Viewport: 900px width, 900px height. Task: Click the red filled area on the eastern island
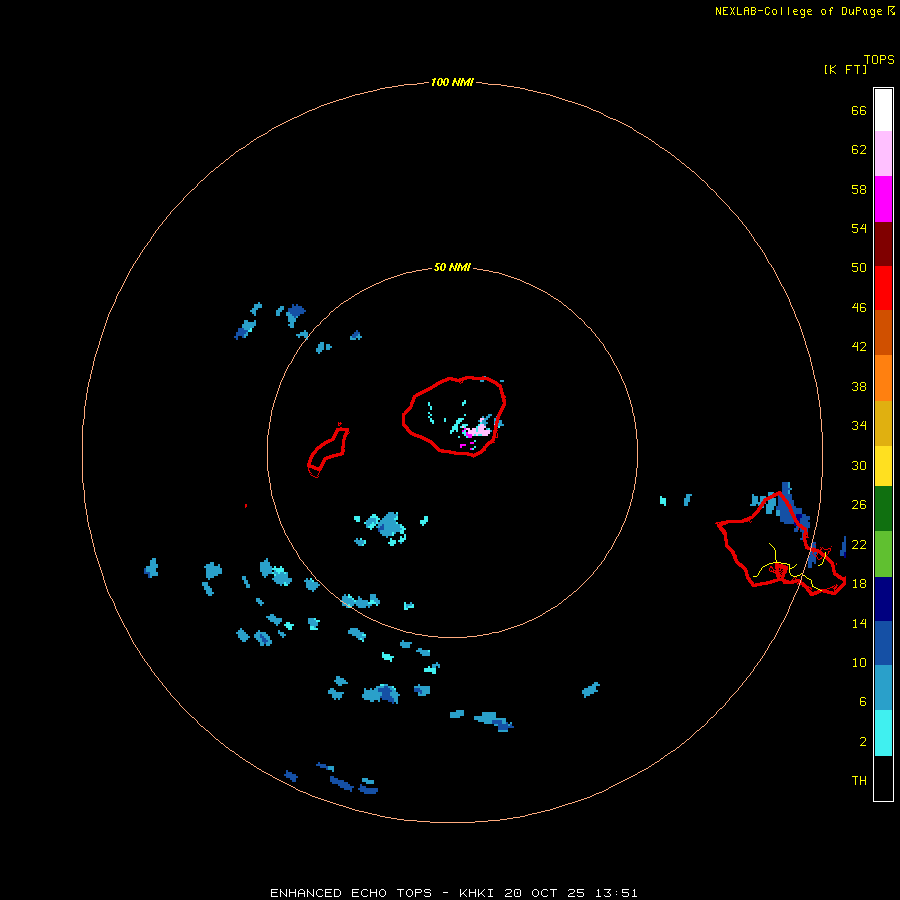(781, 570)
